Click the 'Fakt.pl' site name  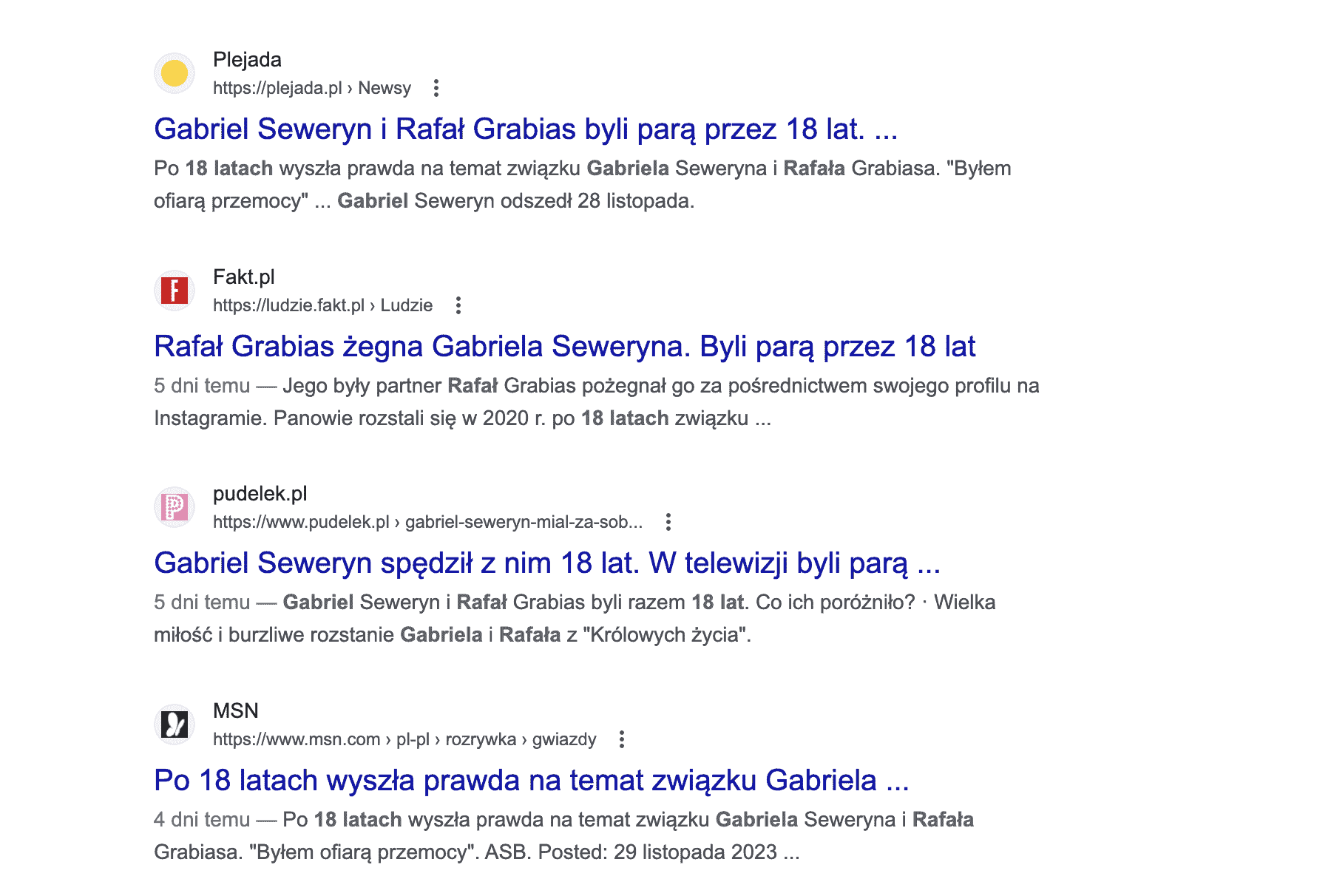243,277
